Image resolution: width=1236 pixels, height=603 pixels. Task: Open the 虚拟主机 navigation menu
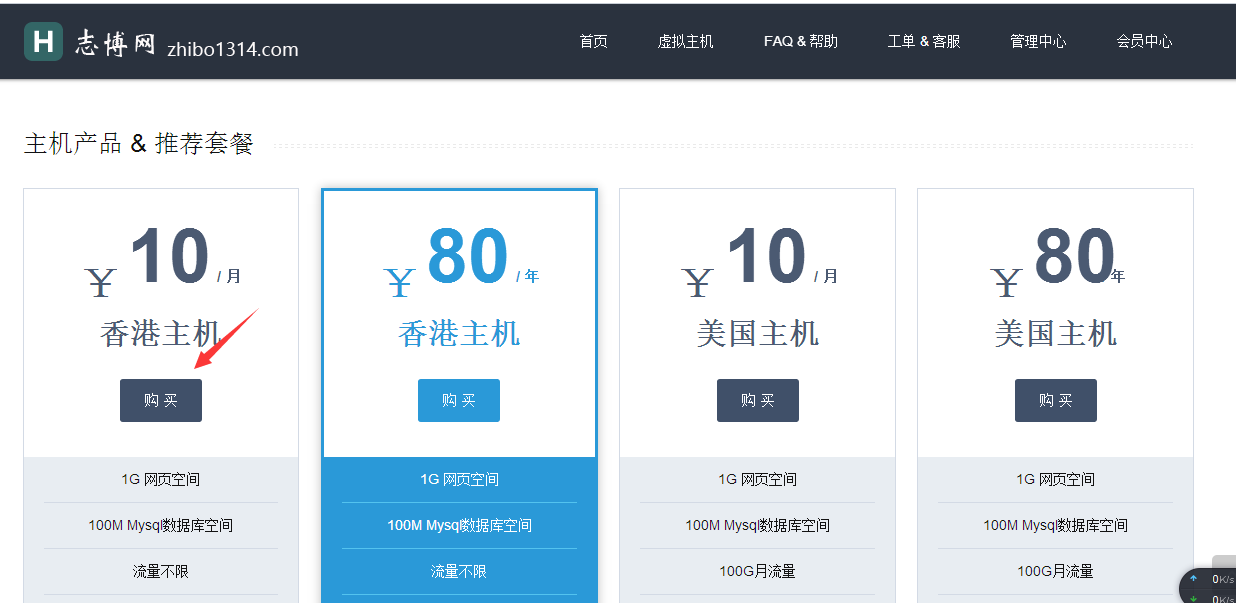(685, 41)
